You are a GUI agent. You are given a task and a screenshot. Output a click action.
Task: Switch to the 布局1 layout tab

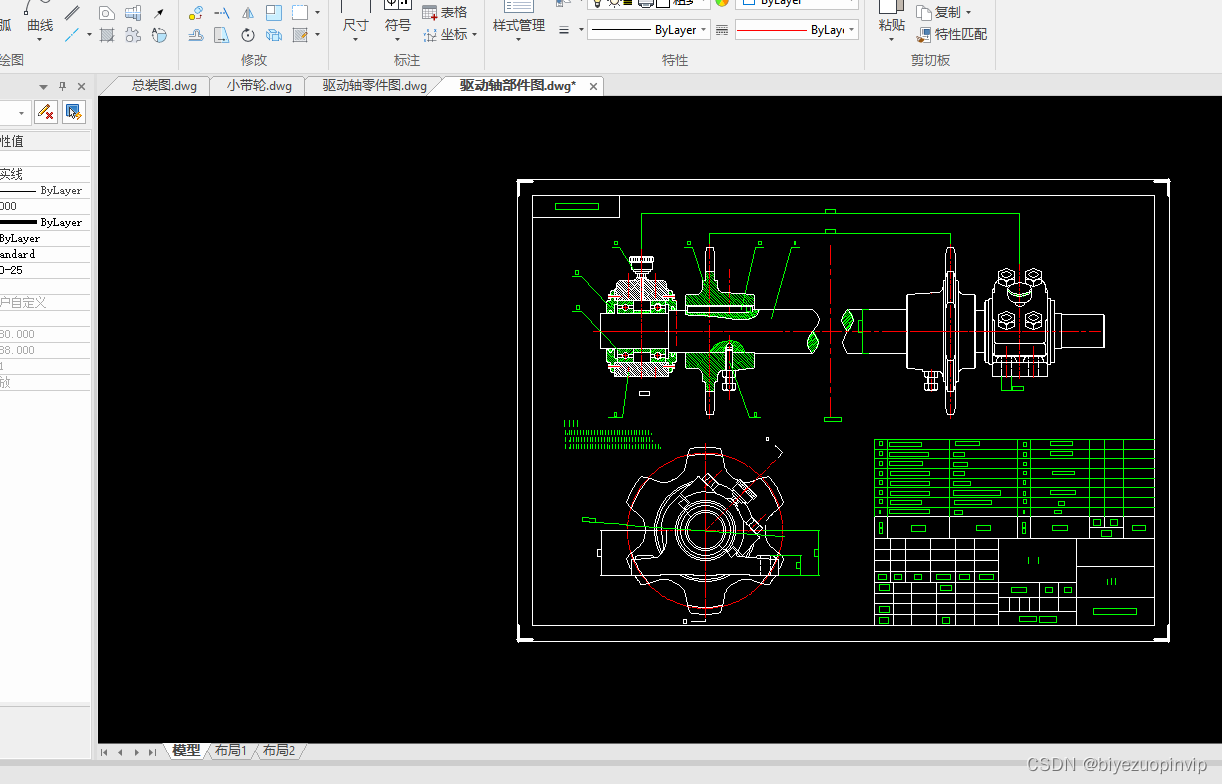coord(231,751)
